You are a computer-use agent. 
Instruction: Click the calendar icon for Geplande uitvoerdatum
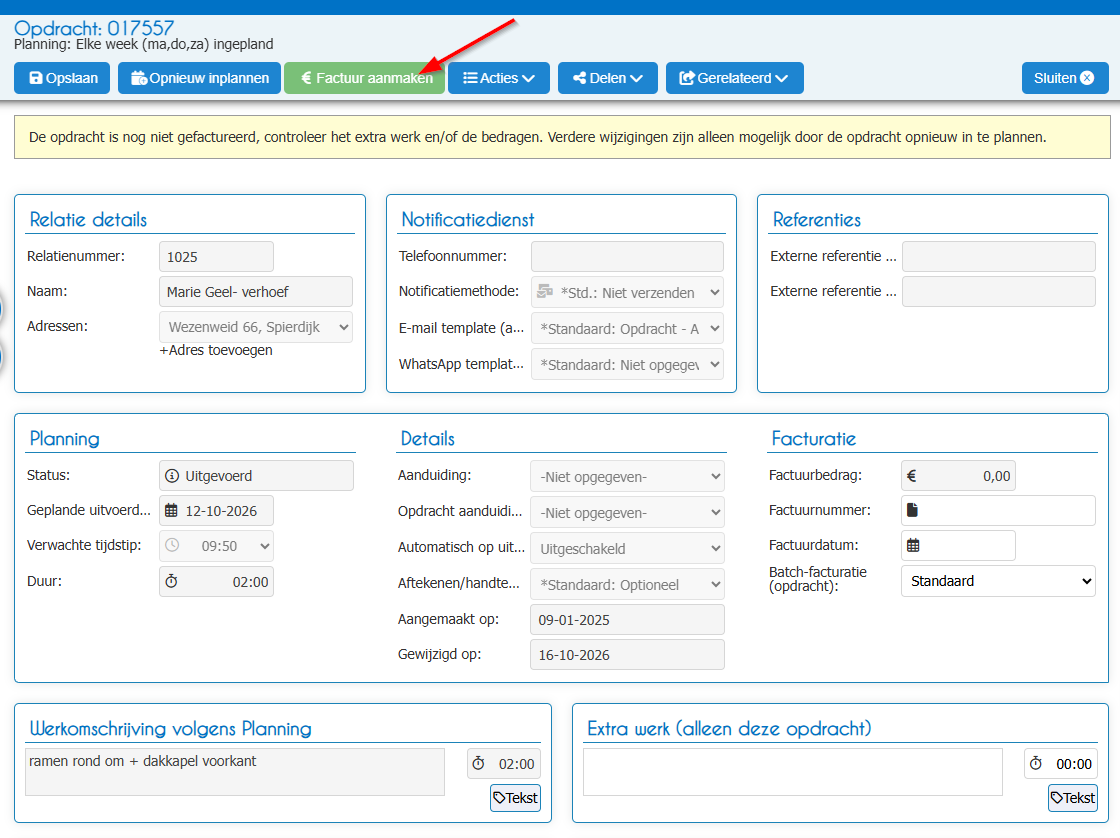[x=171, y=511]
